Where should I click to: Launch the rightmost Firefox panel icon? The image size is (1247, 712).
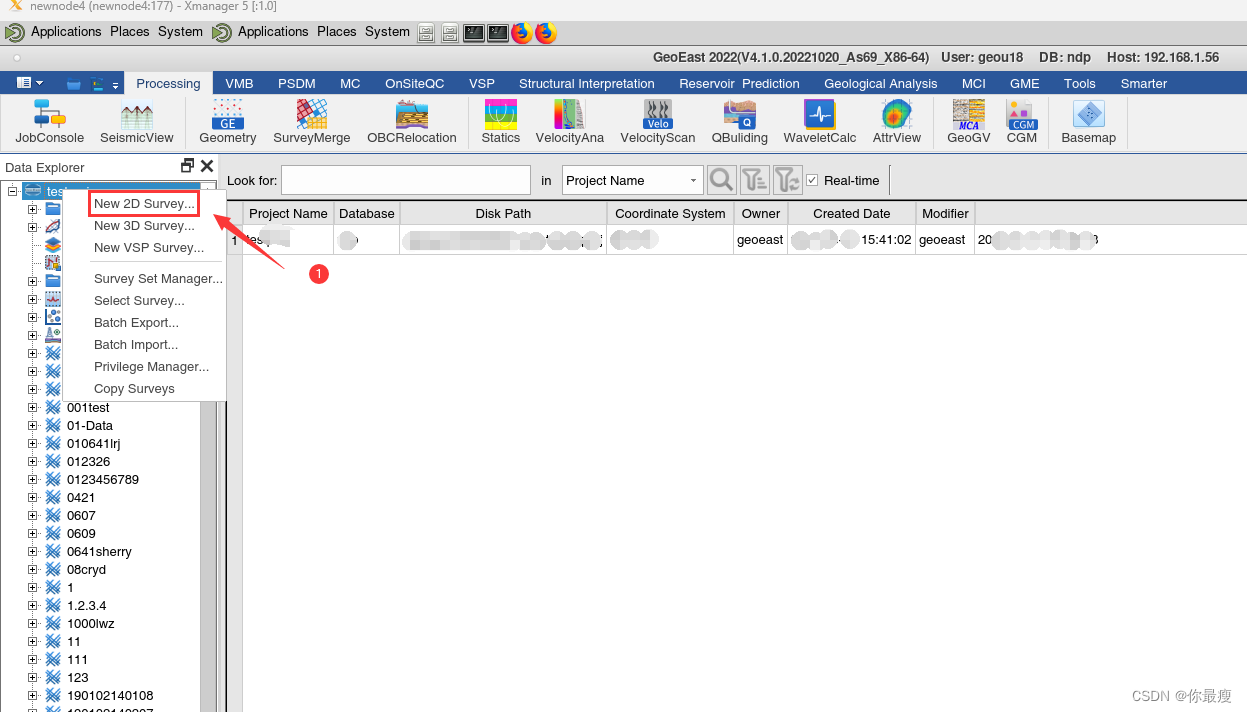point(545,32)
